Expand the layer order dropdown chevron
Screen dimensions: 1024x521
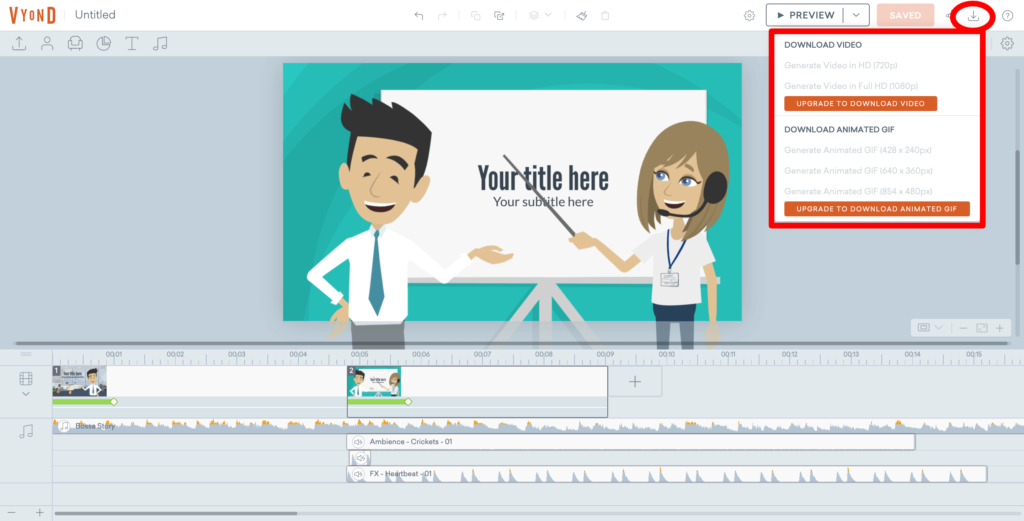coord(548,15)
